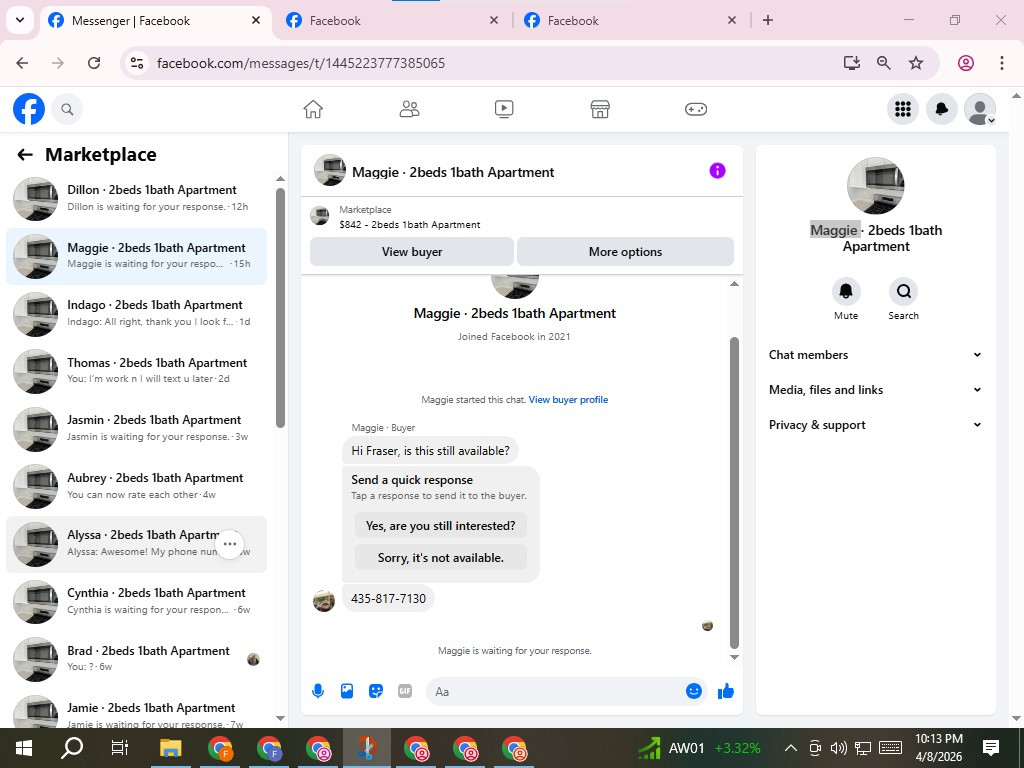Send a thumbs-up like

726,691
